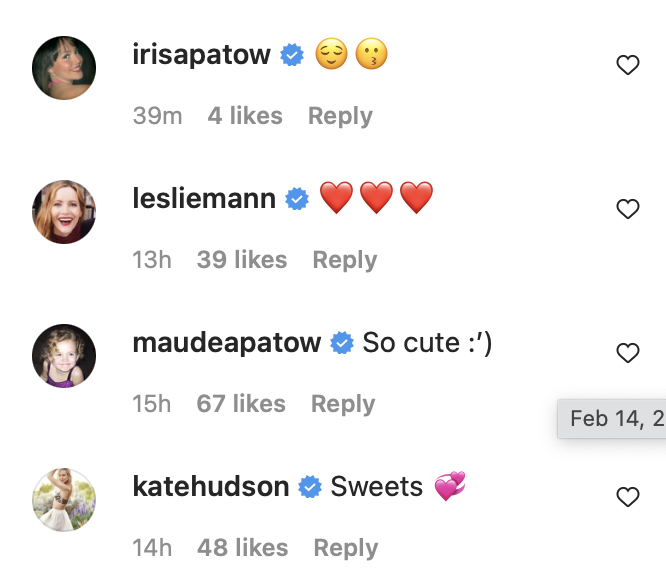The height and width of the screenshot is (574, 666).
Task: Tap the heart beside maudeapatow's comment
Action: tap(627, 353)
